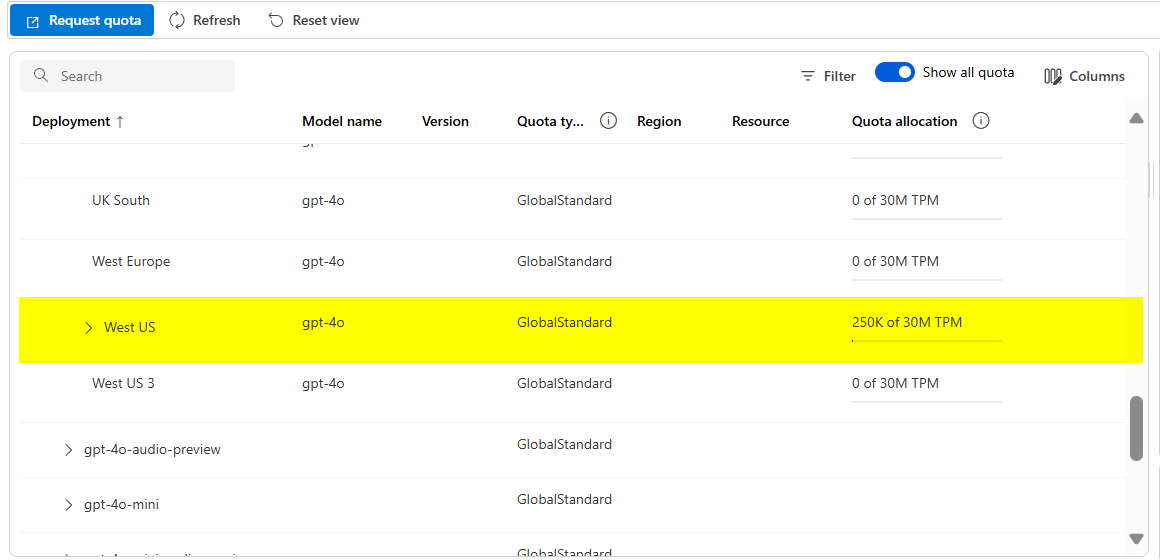The image size is (1160, 560).
Task: Click the vertical scrollbar thumb
Action: (1136, 429)
